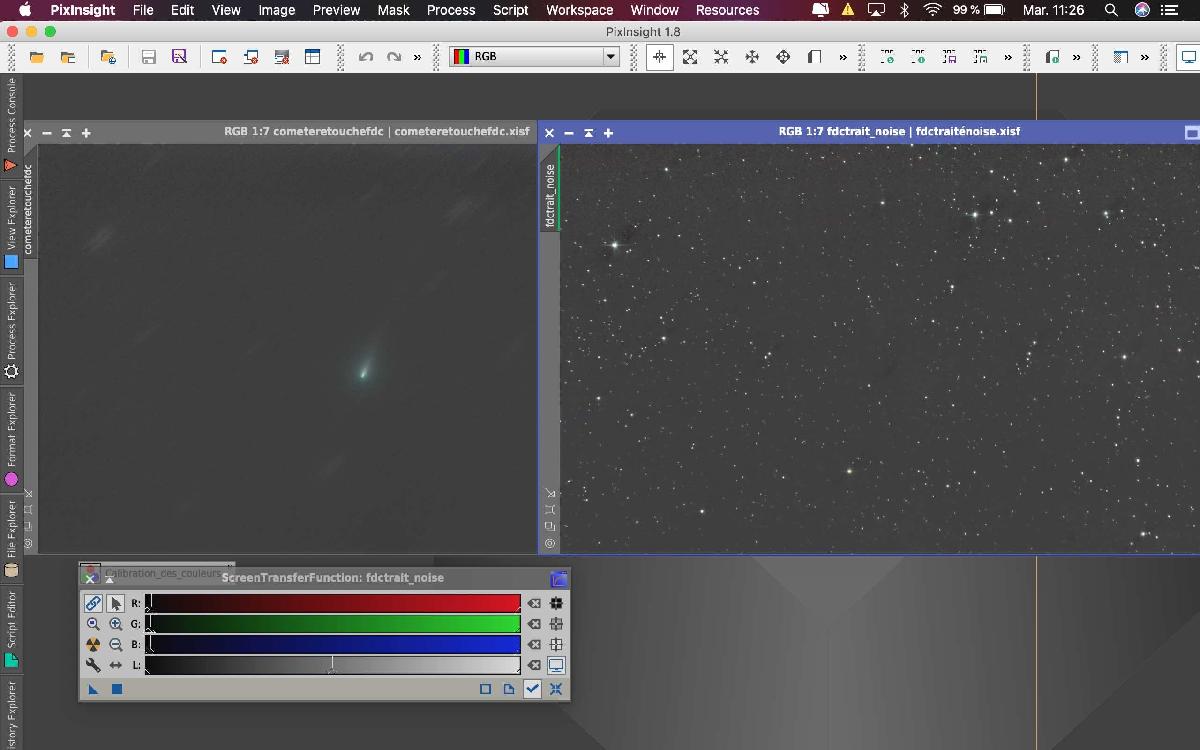Reset the R channel with its delete button
1200x750 pixels.
click(533, 603)
